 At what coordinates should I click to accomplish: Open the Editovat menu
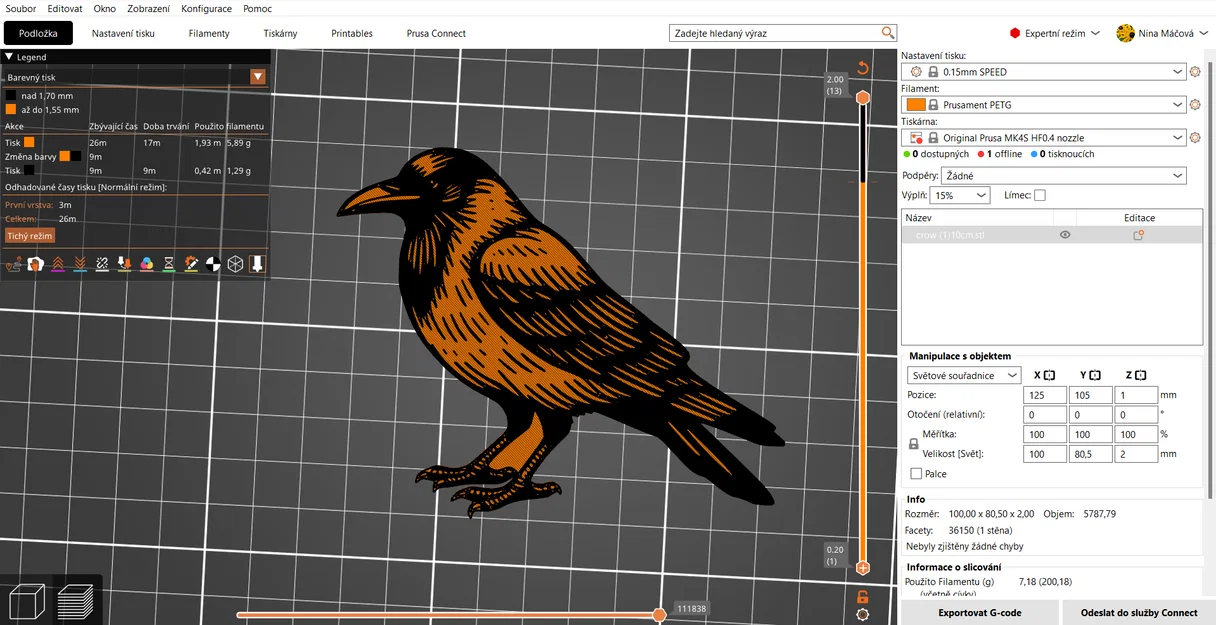(65, 9)
